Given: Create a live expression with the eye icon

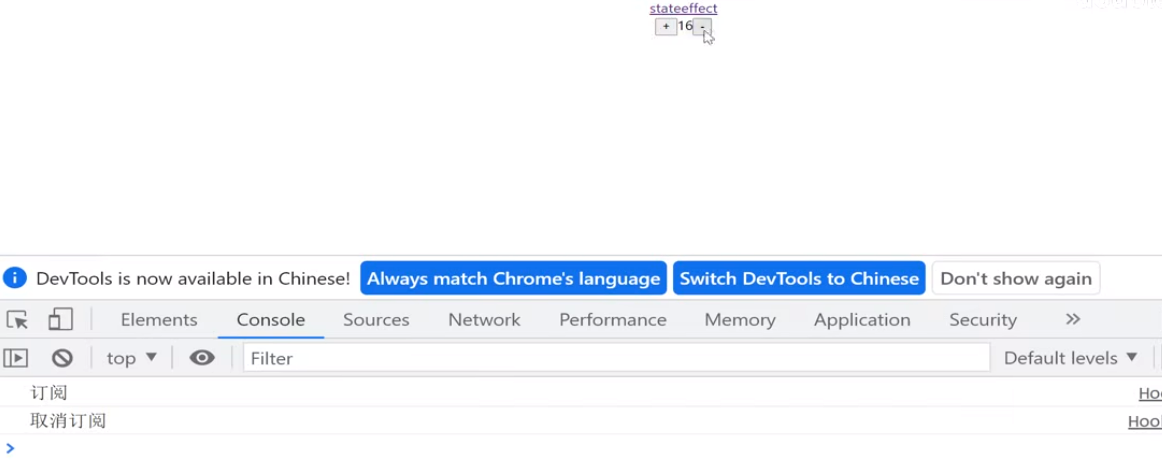Looking at the screenshot, I should point(202,358).
